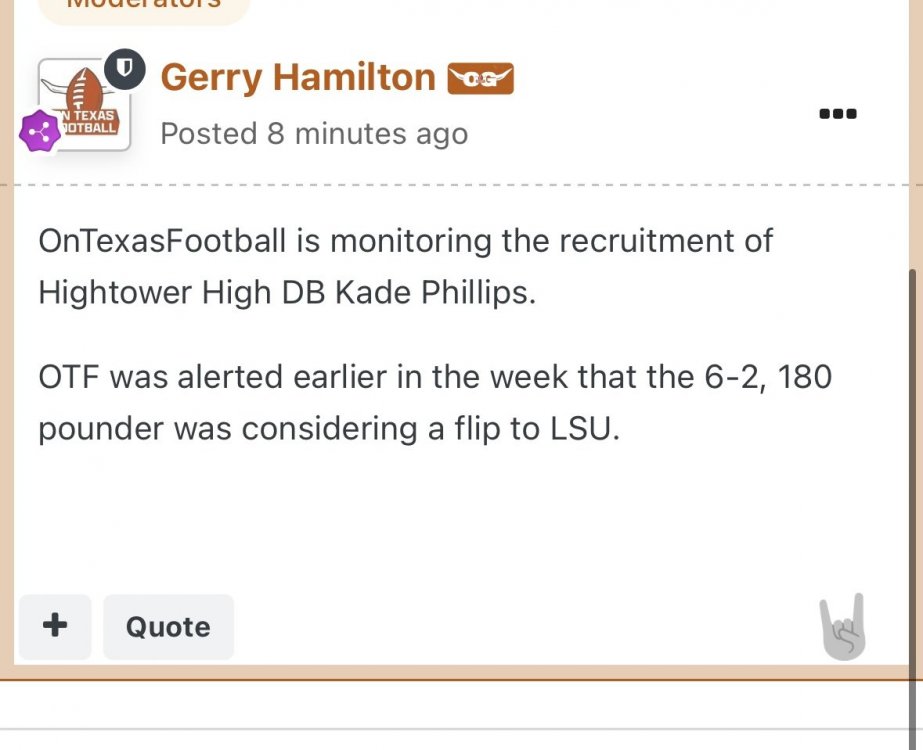Click the hook 'em horns reaction icon
The image size is (923, 750).
pyautogui.click(x=842, y=627)
